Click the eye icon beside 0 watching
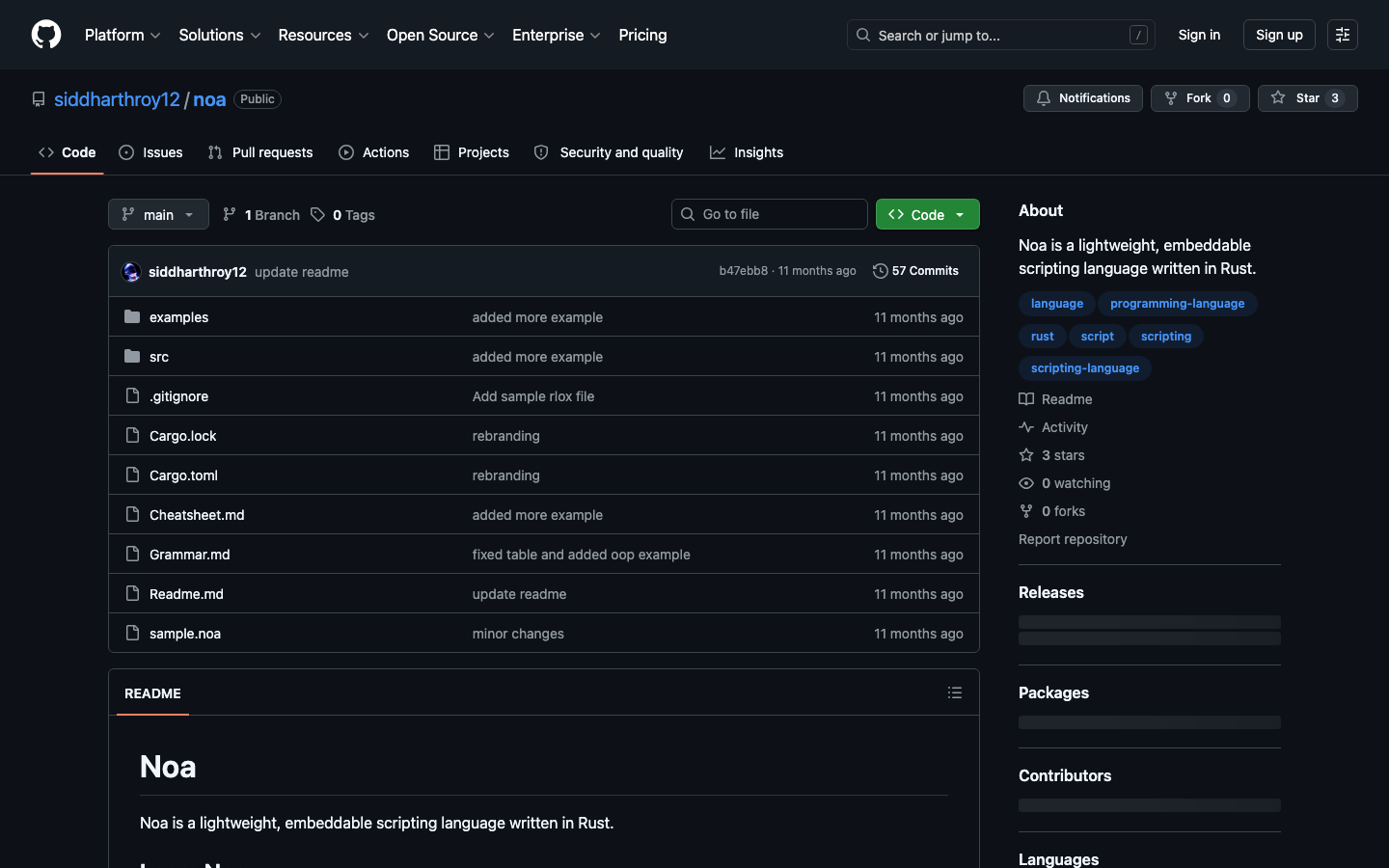The image size is (1389, 868). tap(1026, 483)
